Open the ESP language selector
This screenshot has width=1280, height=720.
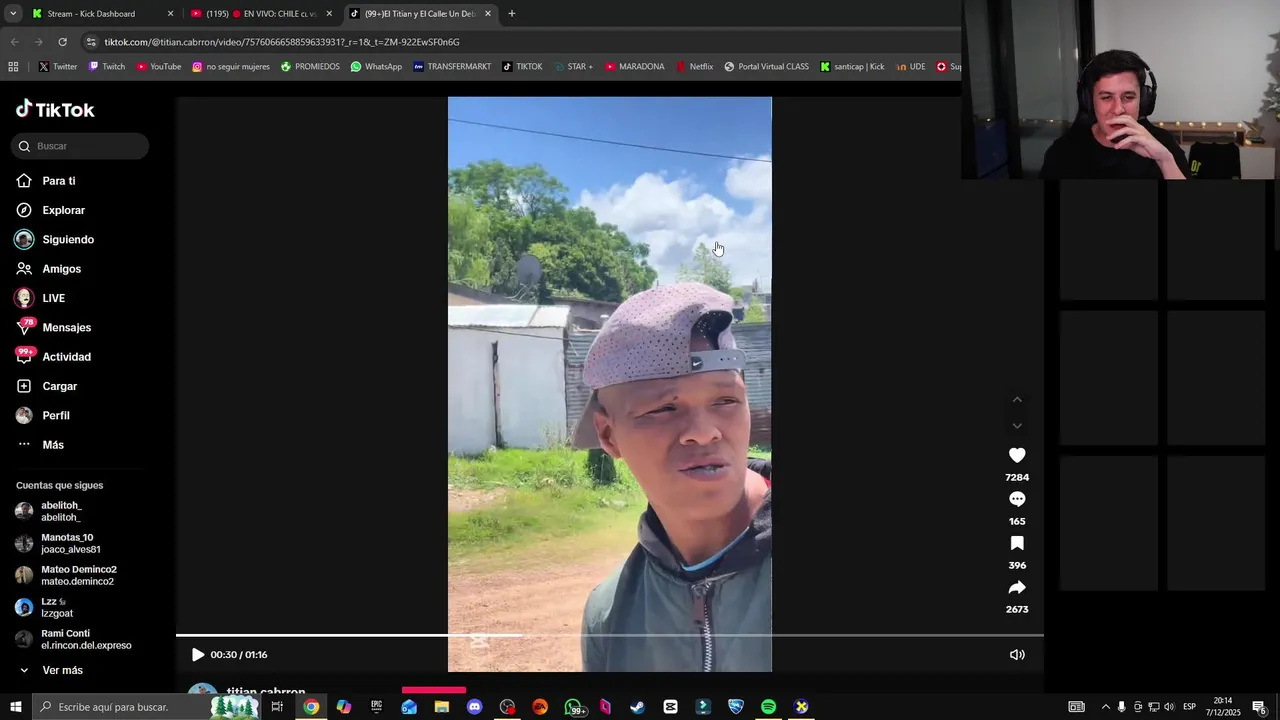1189,707
